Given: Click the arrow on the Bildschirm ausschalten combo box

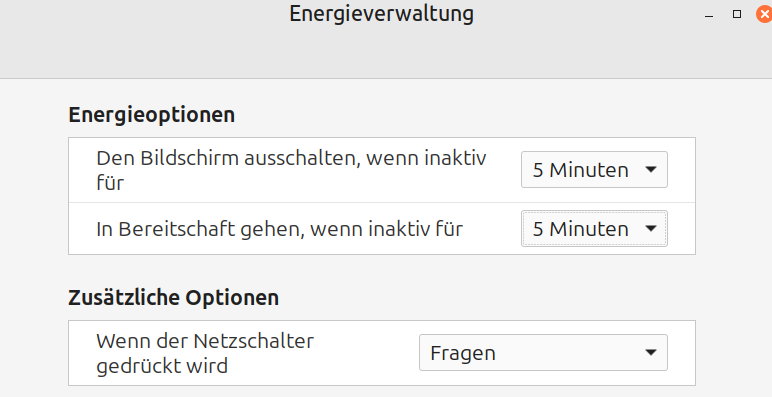Looking at the screenshot, I should 651,170.
